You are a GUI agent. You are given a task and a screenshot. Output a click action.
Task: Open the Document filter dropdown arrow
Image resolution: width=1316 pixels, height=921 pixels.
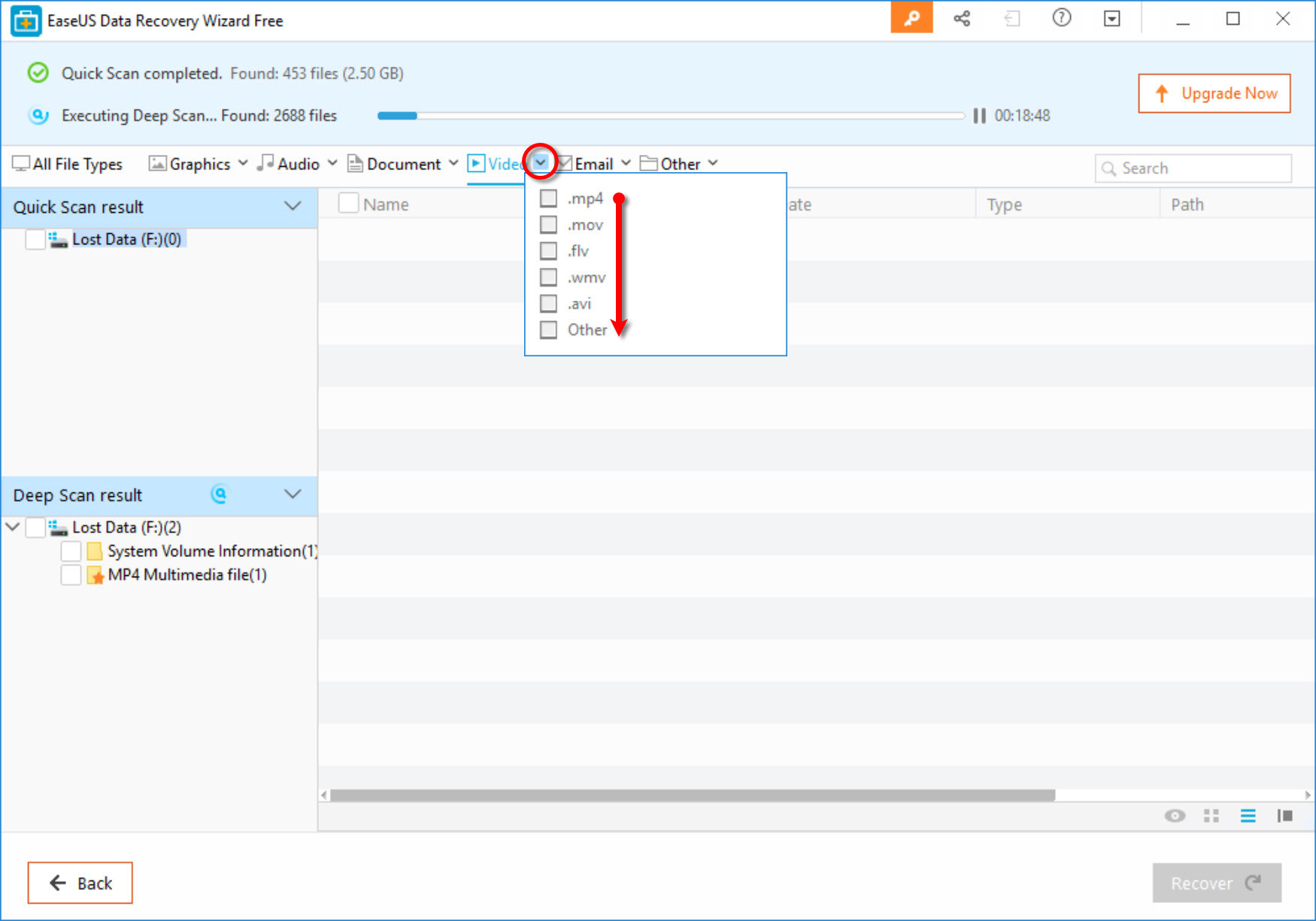pyautogui.click(x=453, y=163)
